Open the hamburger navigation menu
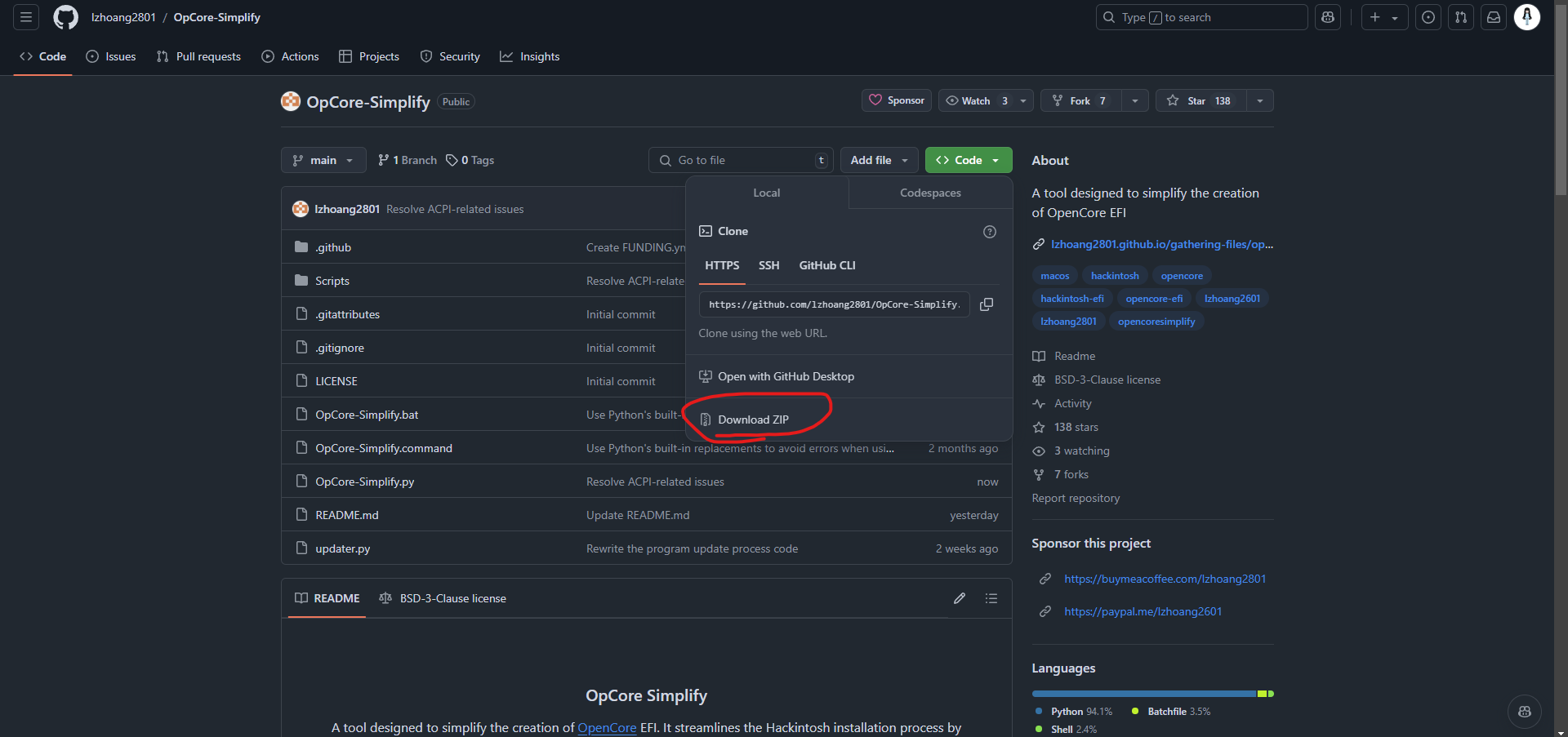Screen dimensions: 1568x737 point(26,17)
